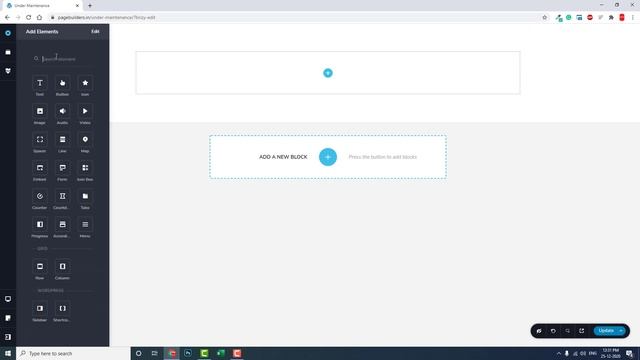Open the page settings sidebar icon
Image resolution: width=640 pixels, height=360 pixels.
(x=8, y=318)
